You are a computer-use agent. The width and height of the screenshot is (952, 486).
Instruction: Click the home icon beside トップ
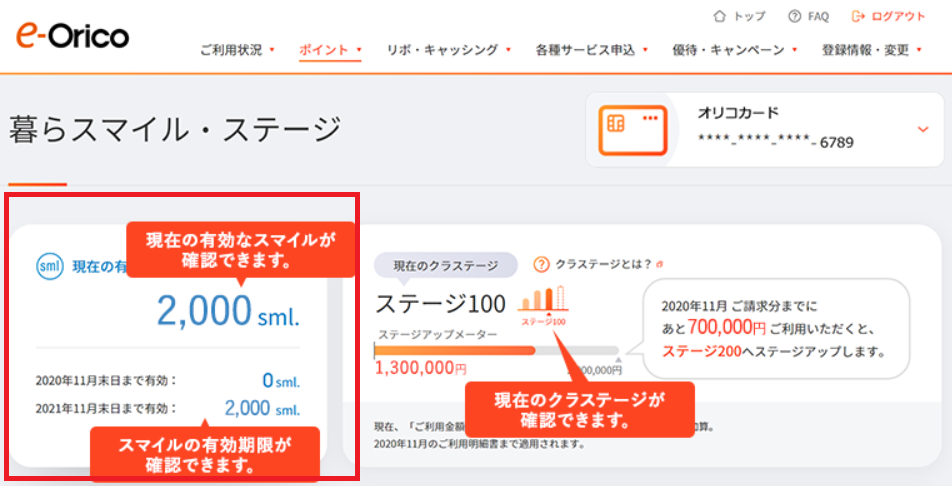(x=719, y=16)
